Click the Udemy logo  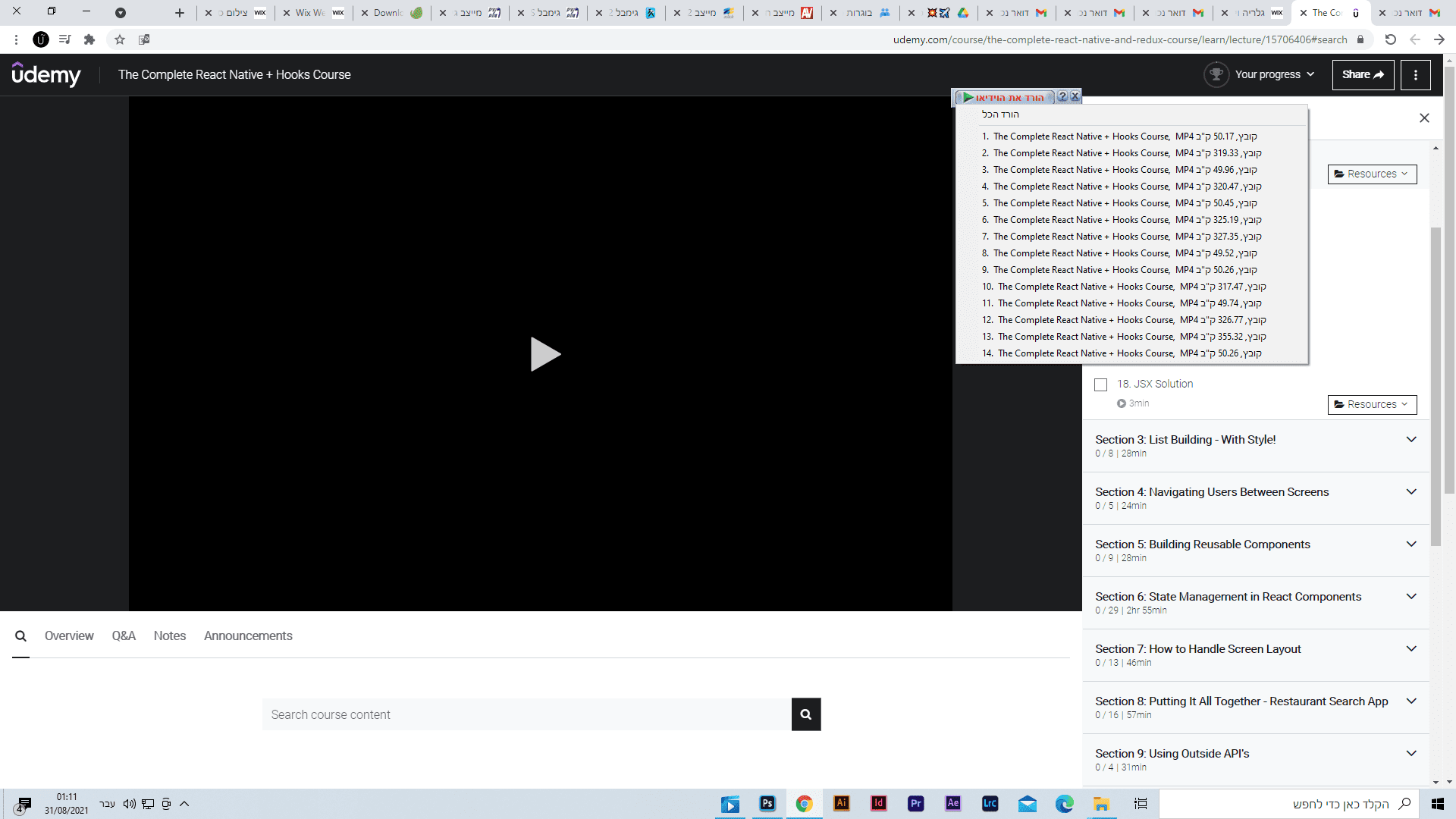(46, 75)
